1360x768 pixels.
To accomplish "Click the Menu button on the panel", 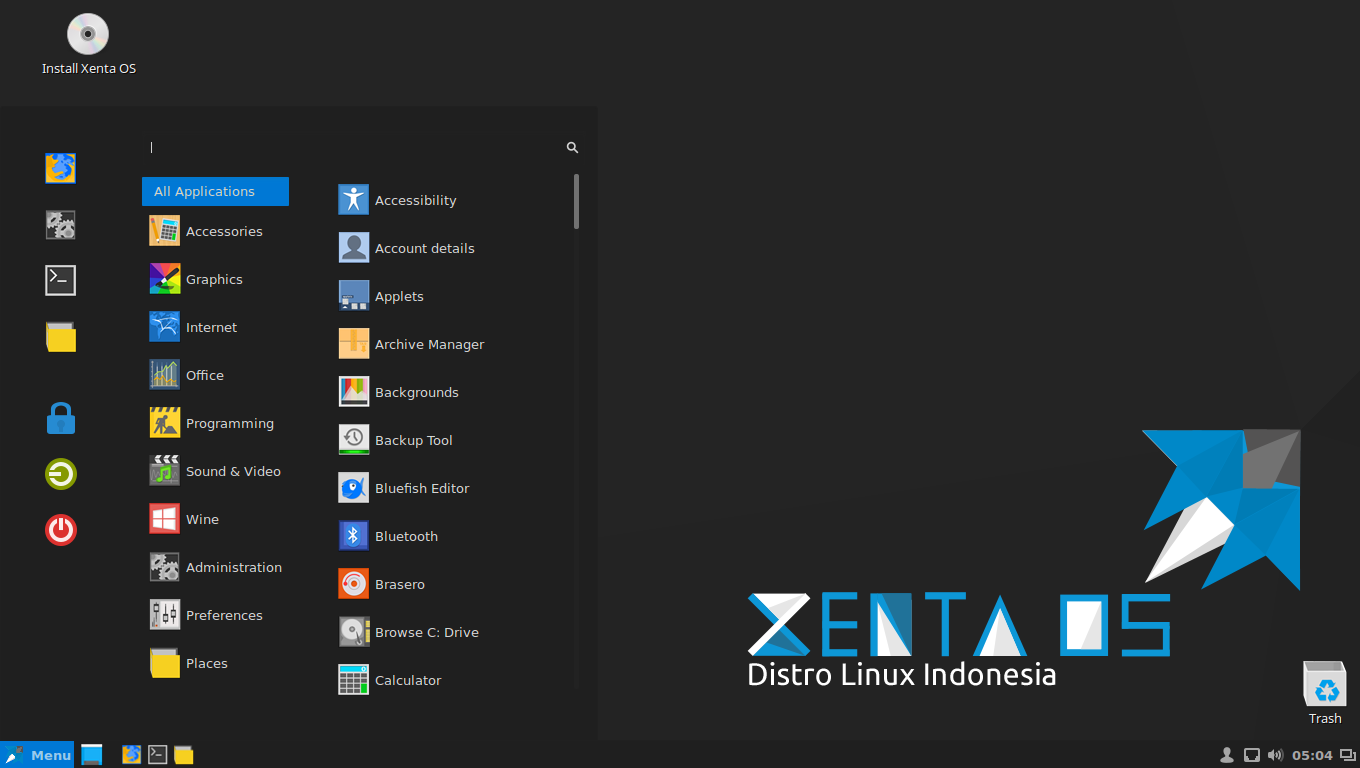I will click(37, 755).
